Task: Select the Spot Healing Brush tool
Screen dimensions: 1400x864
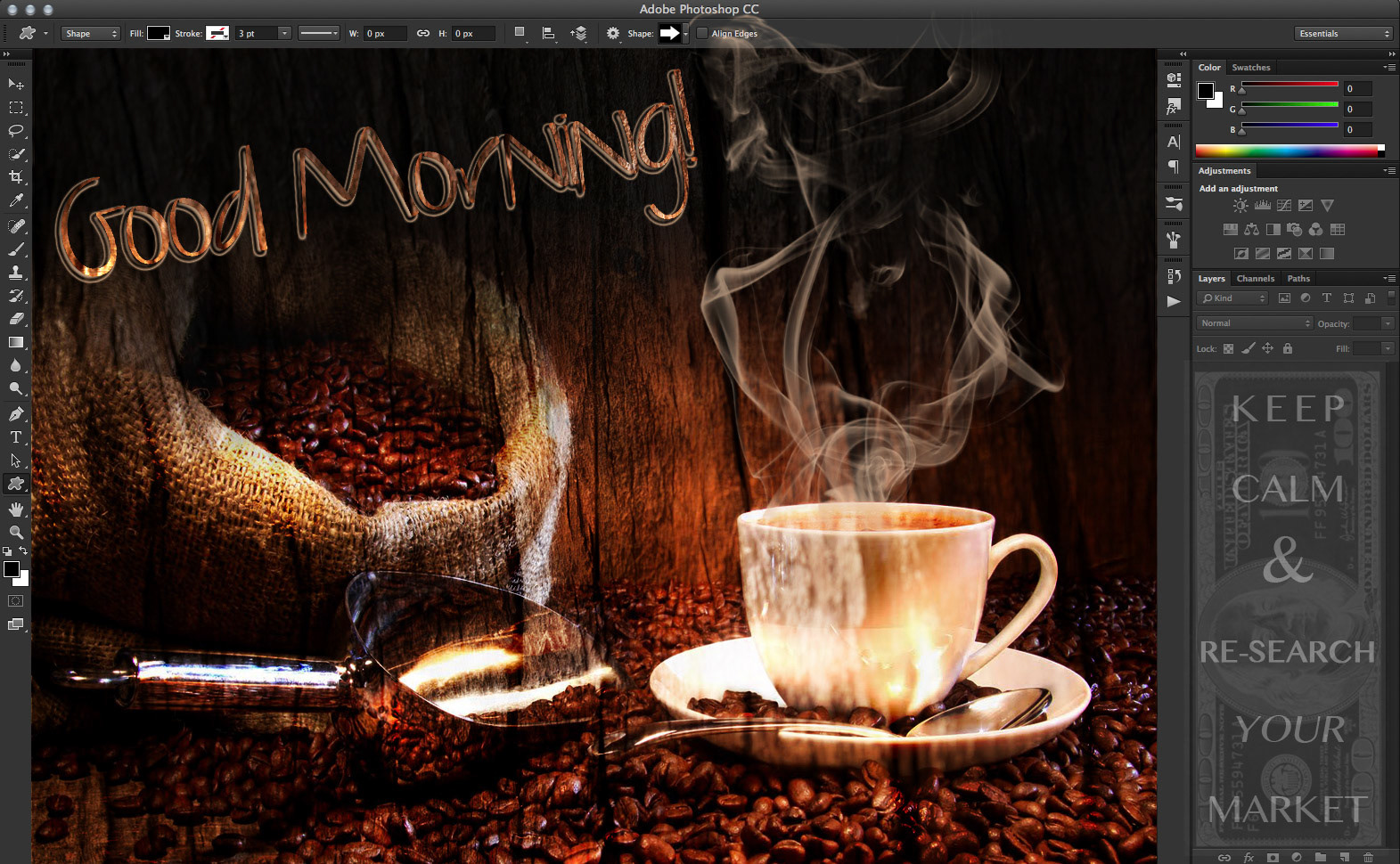Action: coord(16,226)
